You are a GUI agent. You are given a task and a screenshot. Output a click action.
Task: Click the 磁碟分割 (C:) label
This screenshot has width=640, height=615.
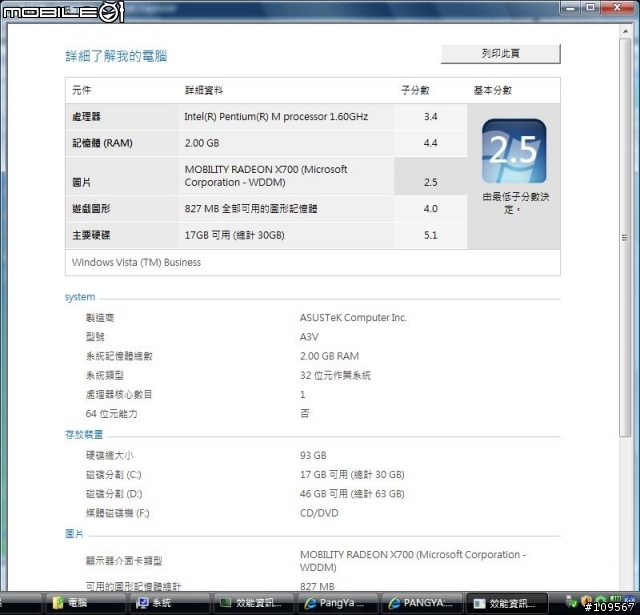click(113, 475)
